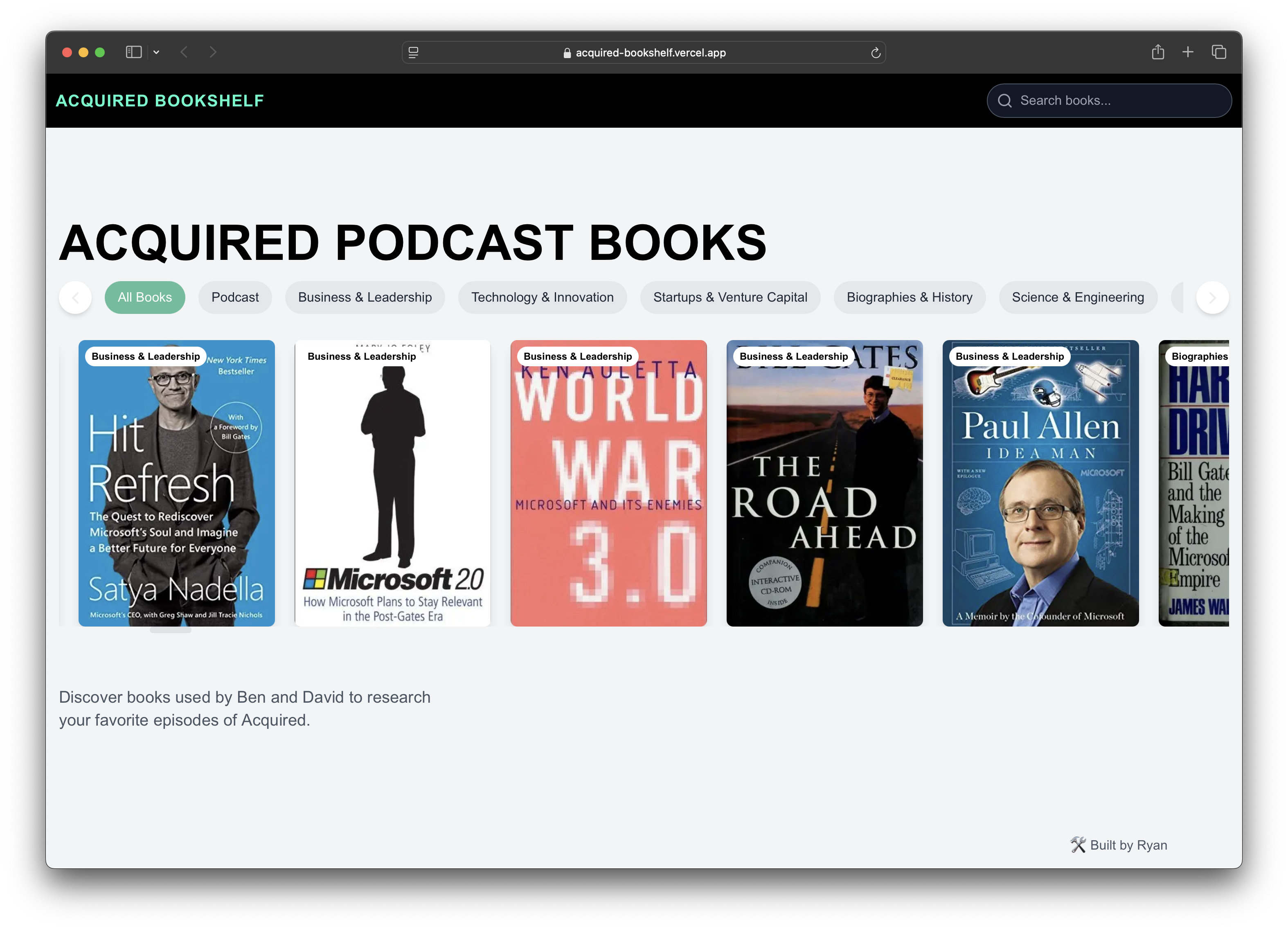This screenshot has height=929, width=1288.
Task: Click the horizontal scrollbar under the books
Action: click(x=170, y=630)
